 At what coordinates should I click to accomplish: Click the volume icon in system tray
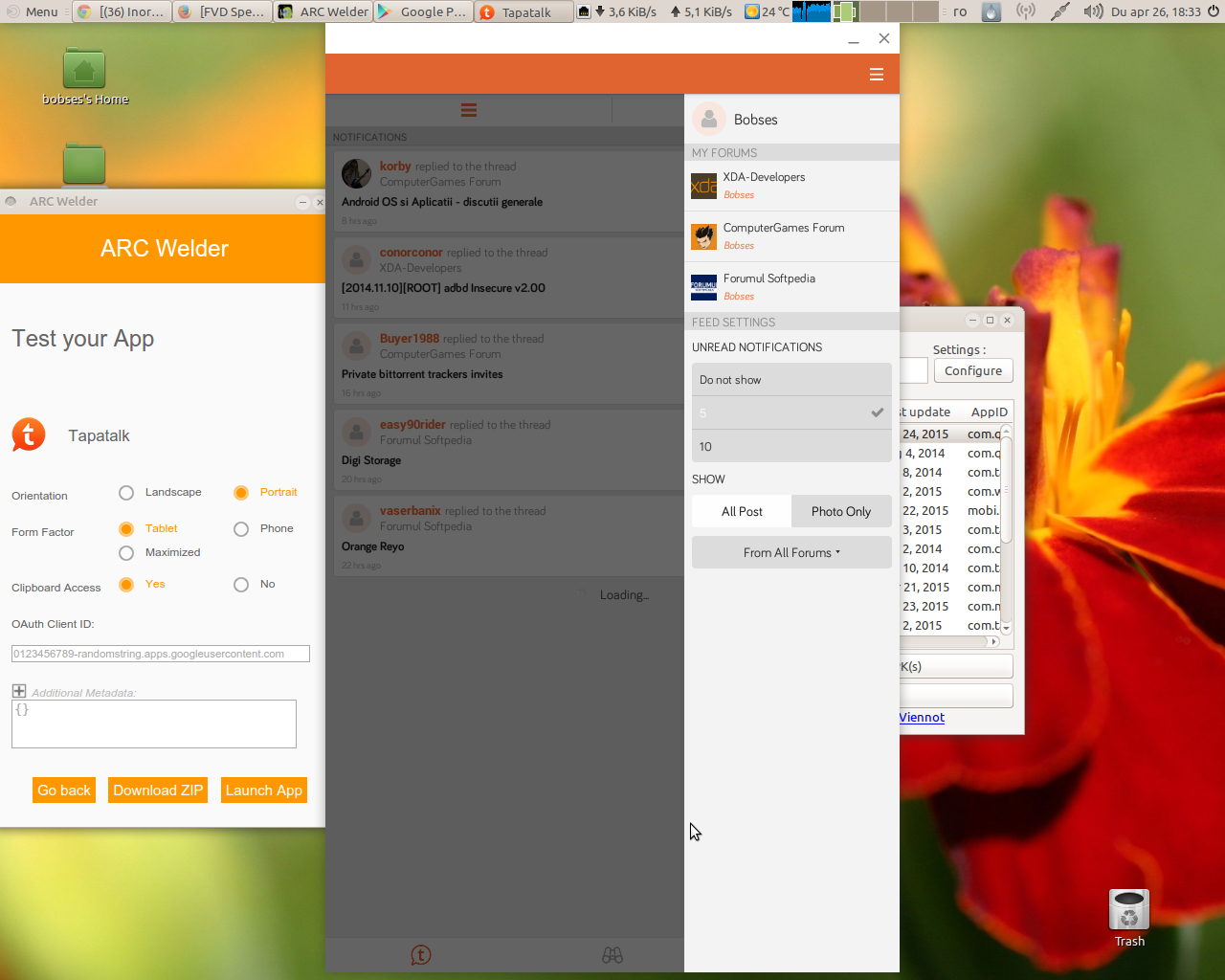click(x=1093, y=11)
